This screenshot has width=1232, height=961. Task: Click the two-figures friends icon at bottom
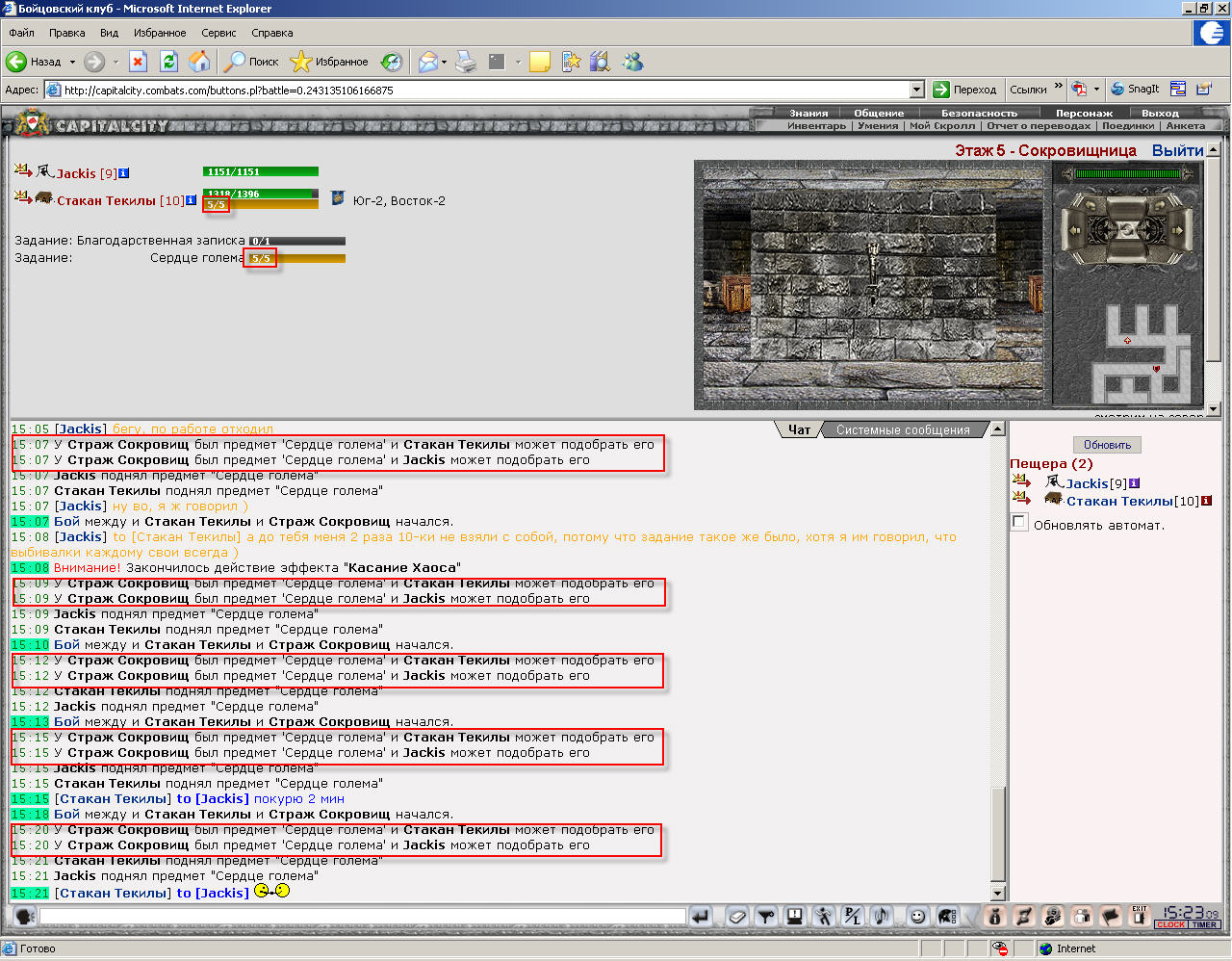pyautogui.click(x=1082, y=916)
